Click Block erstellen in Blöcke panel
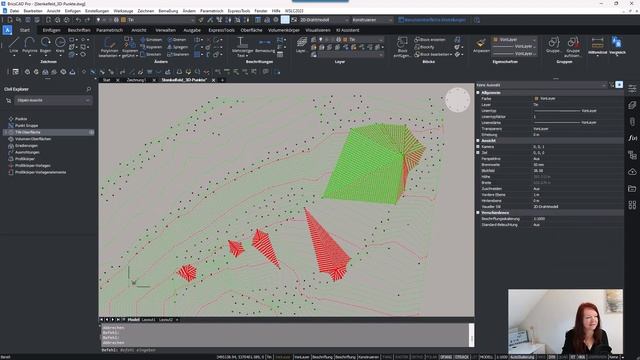Viewport: 640px width, 360px height. (x=430, y=40)
